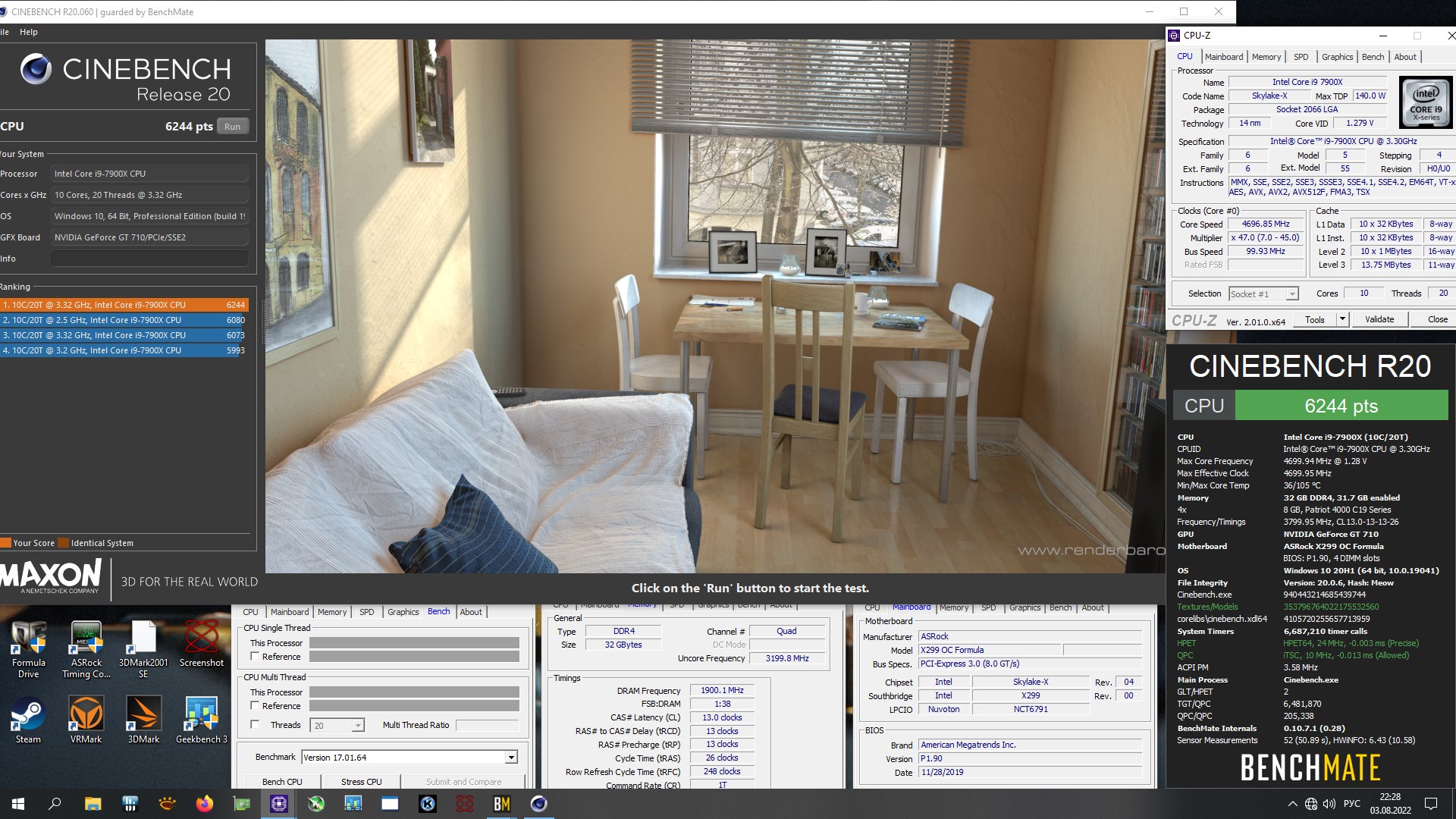Click the Tools button in CPU-Z

pyautogui.click(x=1315, y=319)
